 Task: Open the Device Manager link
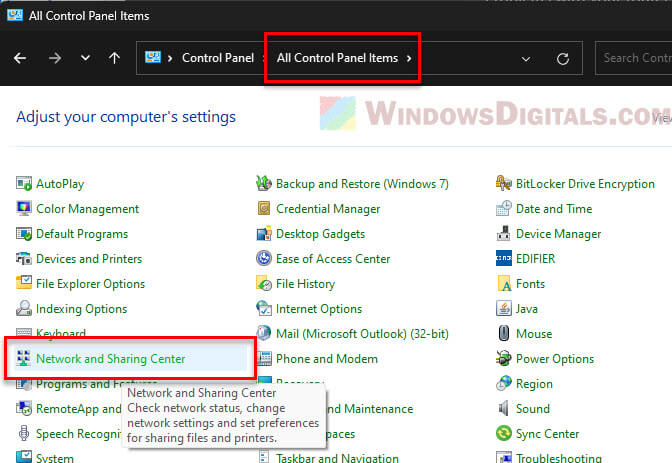[x=558, y=234]
